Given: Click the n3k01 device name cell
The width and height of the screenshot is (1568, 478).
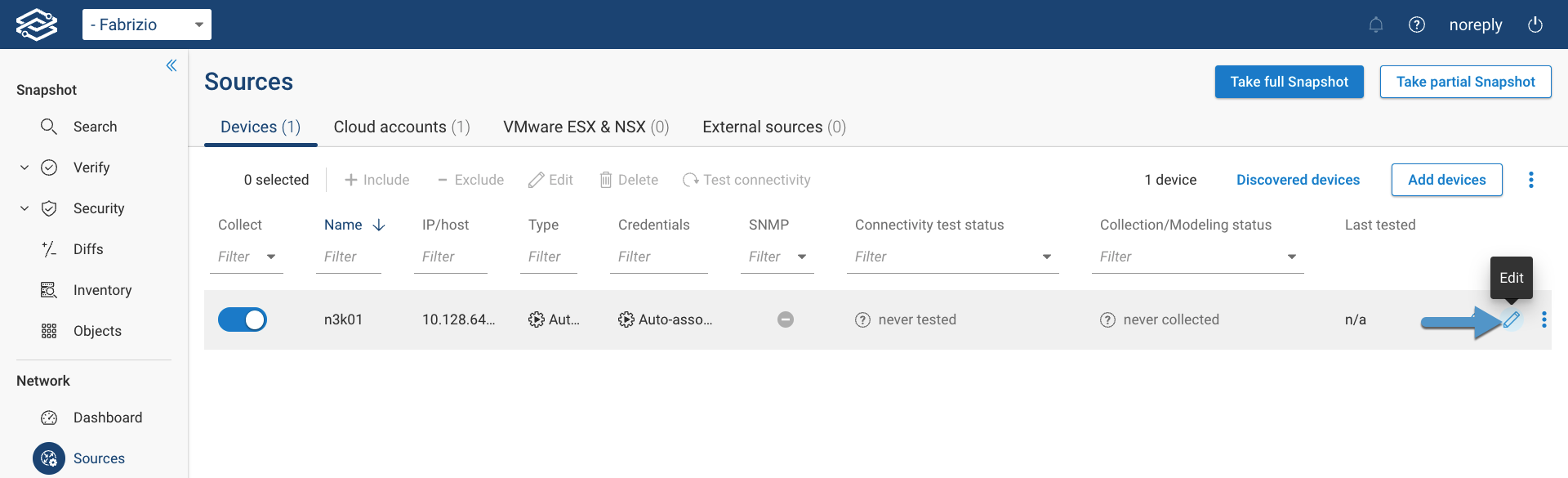Looking at the screenshot, I should point(344,319).
